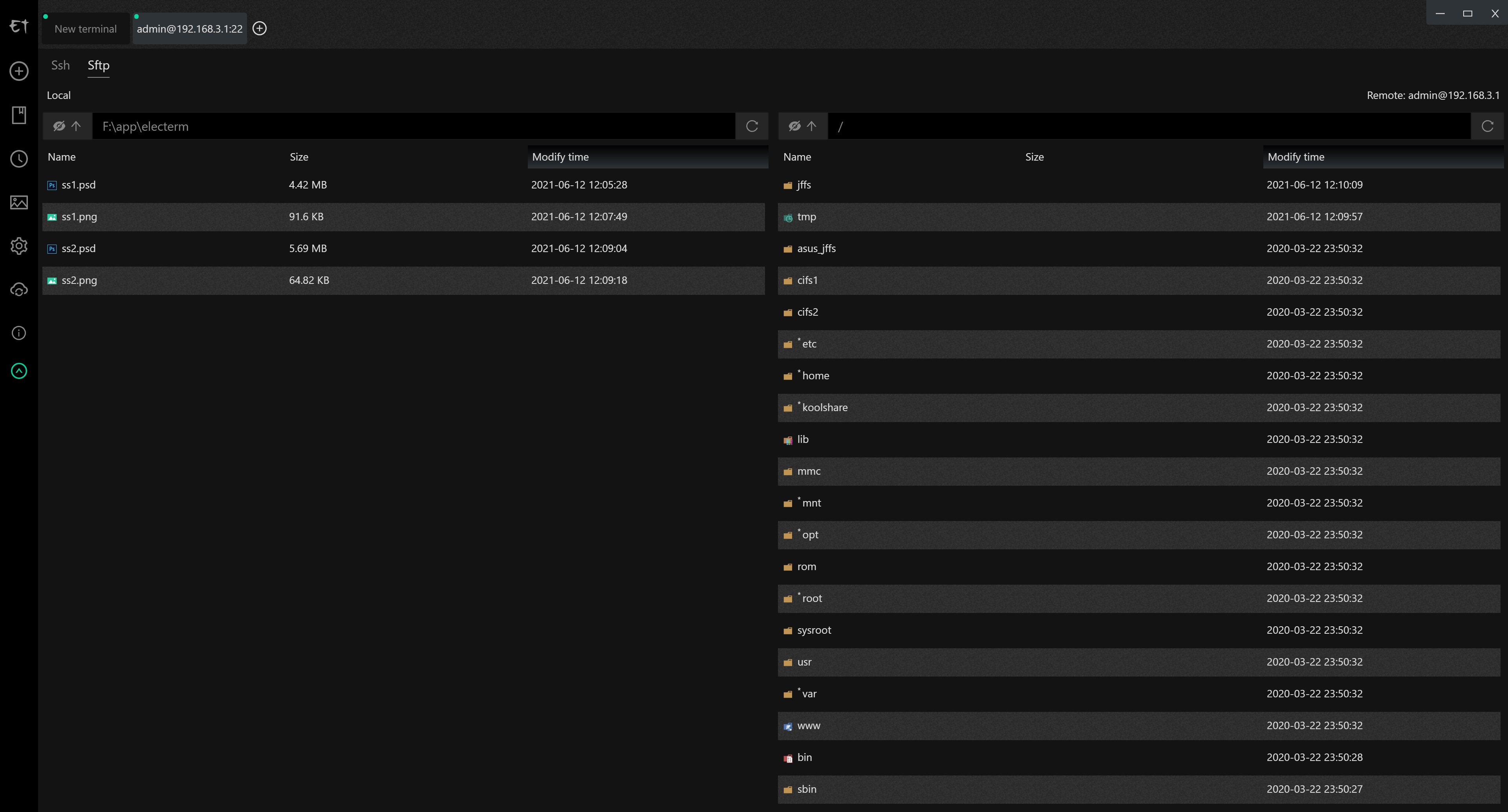Screen dimensions: 1508x812
Task: Open about info icon in sidebar
Action: click(19, 333)
